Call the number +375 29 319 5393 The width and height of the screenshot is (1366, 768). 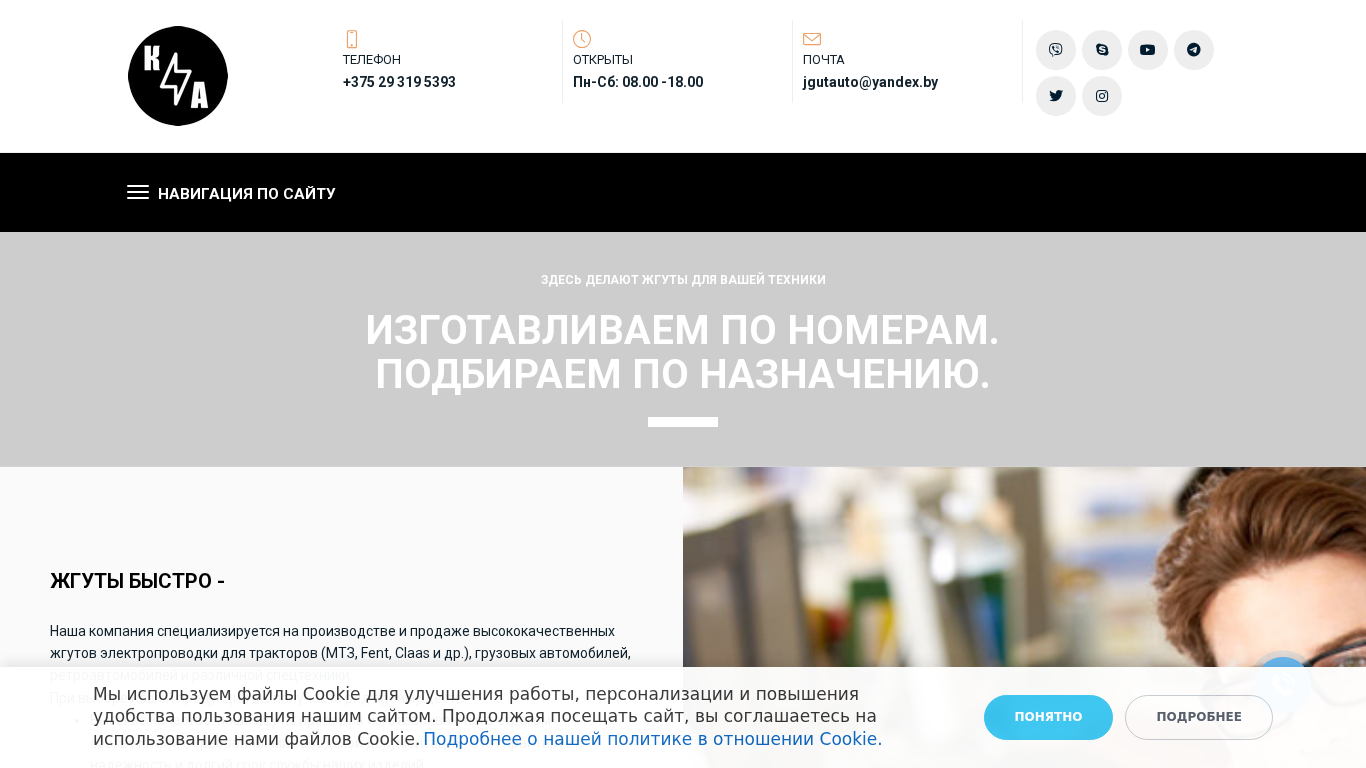pos(399,82)
